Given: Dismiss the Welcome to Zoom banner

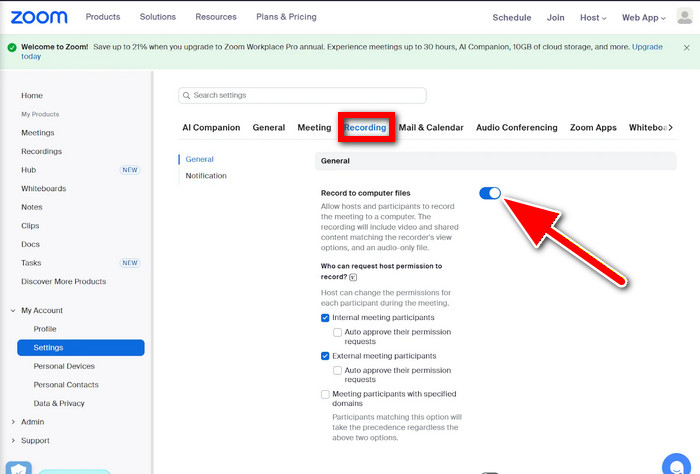Looking at the screenshot, I should (x=686, y=47).
